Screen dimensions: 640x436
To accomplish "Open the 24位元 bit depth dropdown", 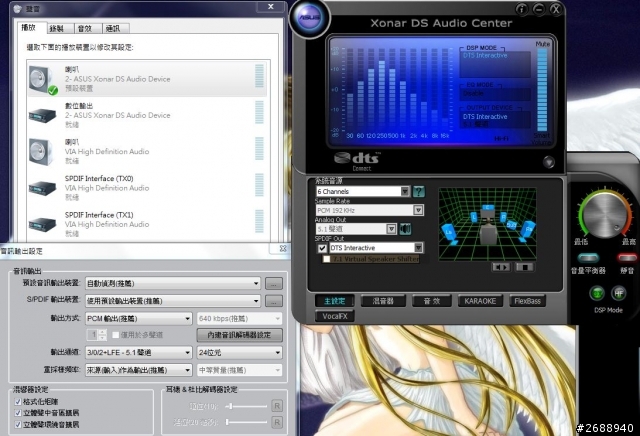I will click(240, 352).
